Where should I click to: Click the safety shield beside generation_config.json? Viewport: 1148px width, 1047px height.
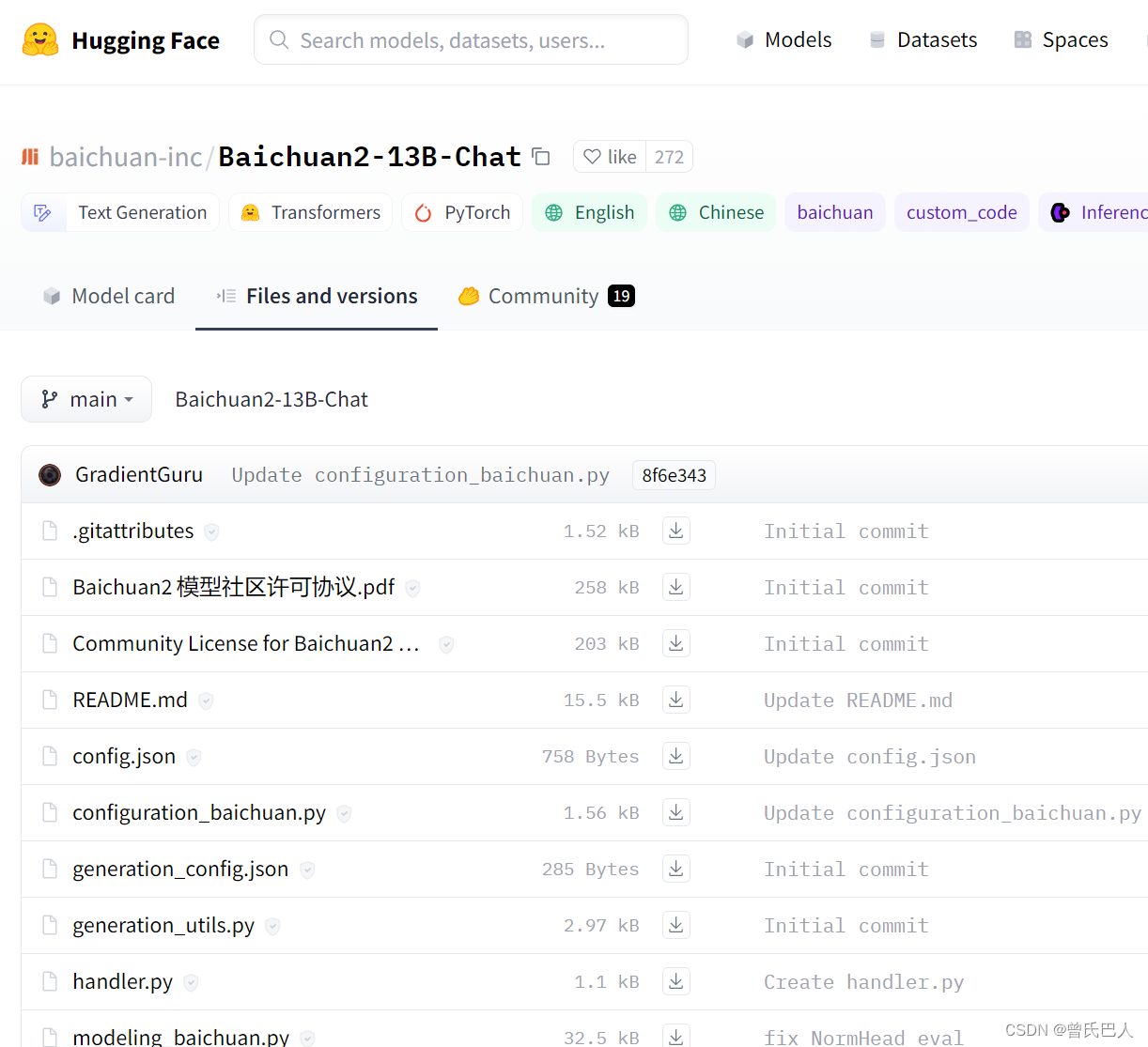[307, 870]
